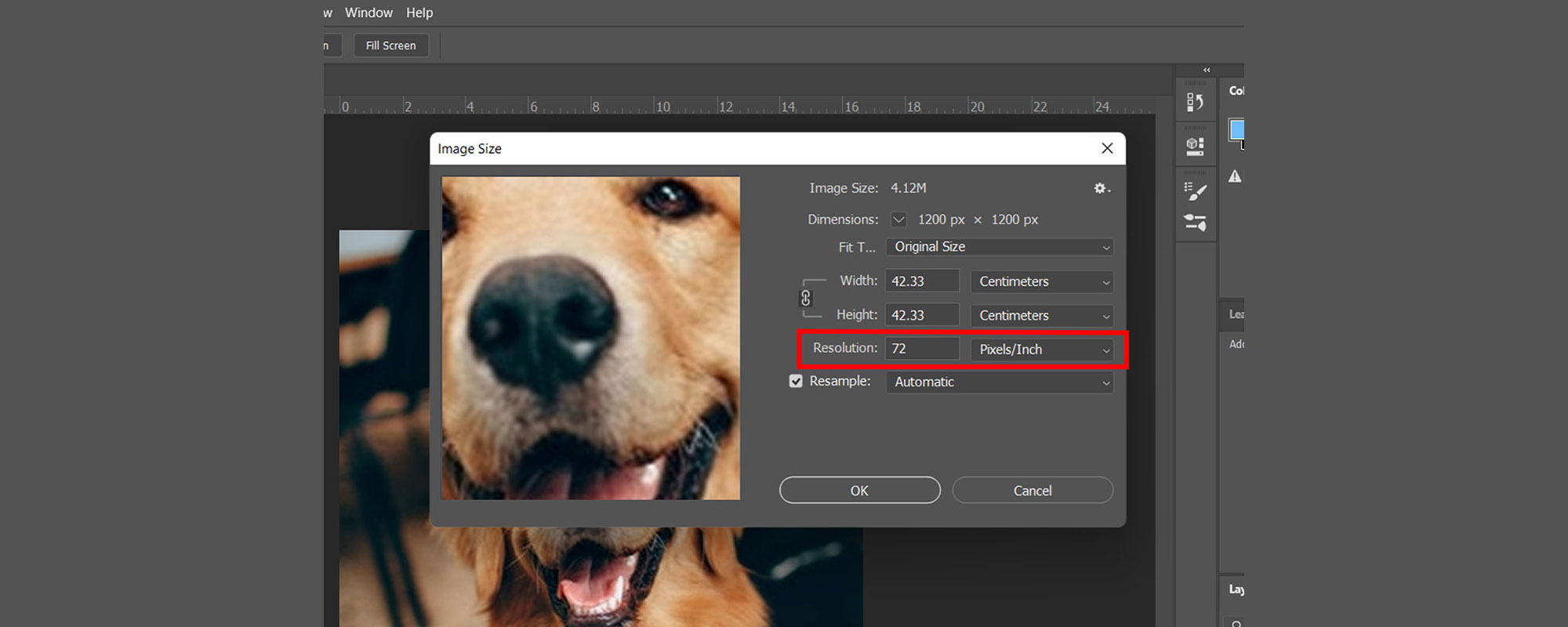
Task: Click the Image Size 4.12M value
Action: pos(908,188)
